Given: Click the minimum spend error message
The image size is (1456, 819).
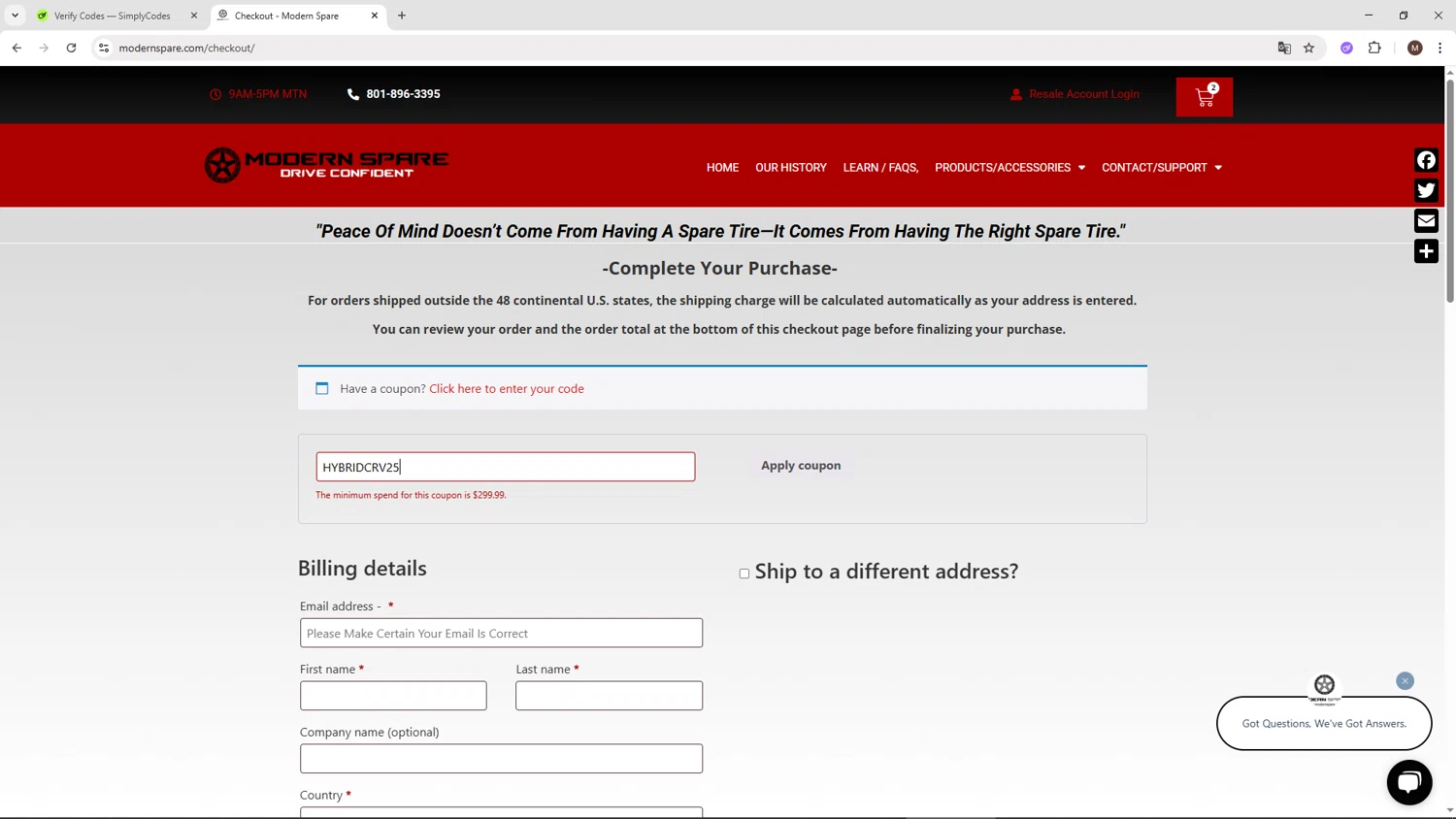Looking at the screenshot, I should (x=411, y=495).
